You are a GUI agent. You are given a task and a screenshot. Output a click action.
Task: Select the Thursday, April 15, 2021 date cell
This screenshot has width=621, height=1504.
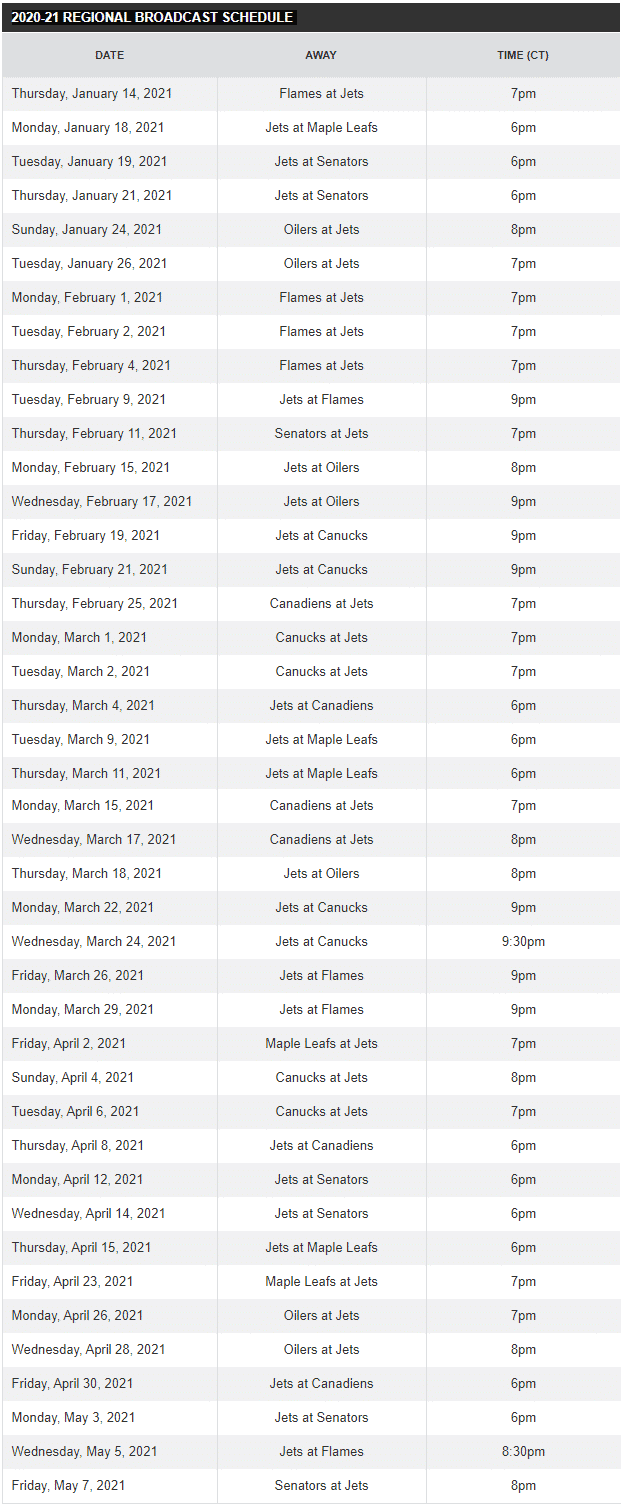click(82, 1247)
